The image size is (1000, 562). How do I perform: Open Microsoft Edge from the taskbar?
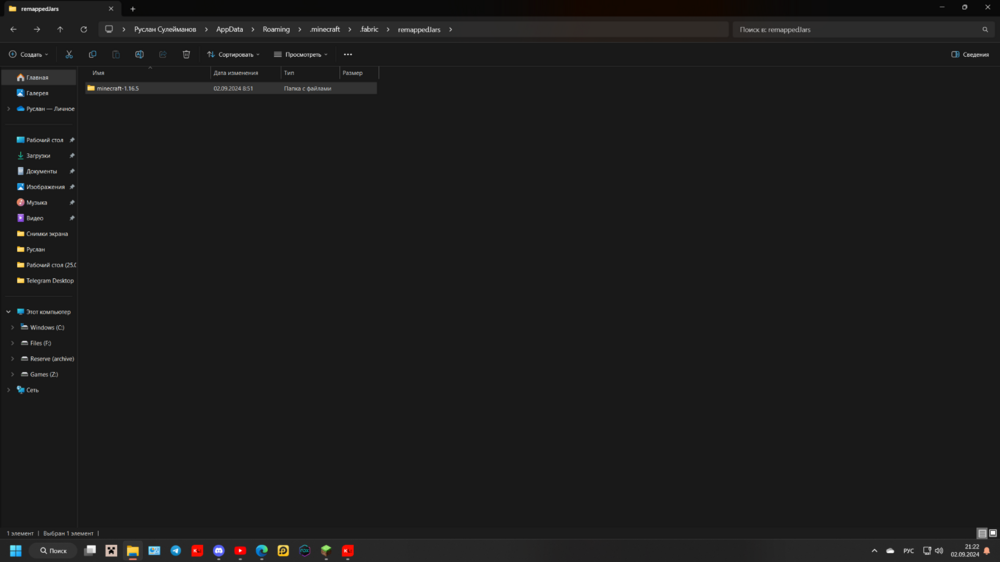tap(261, 551)
